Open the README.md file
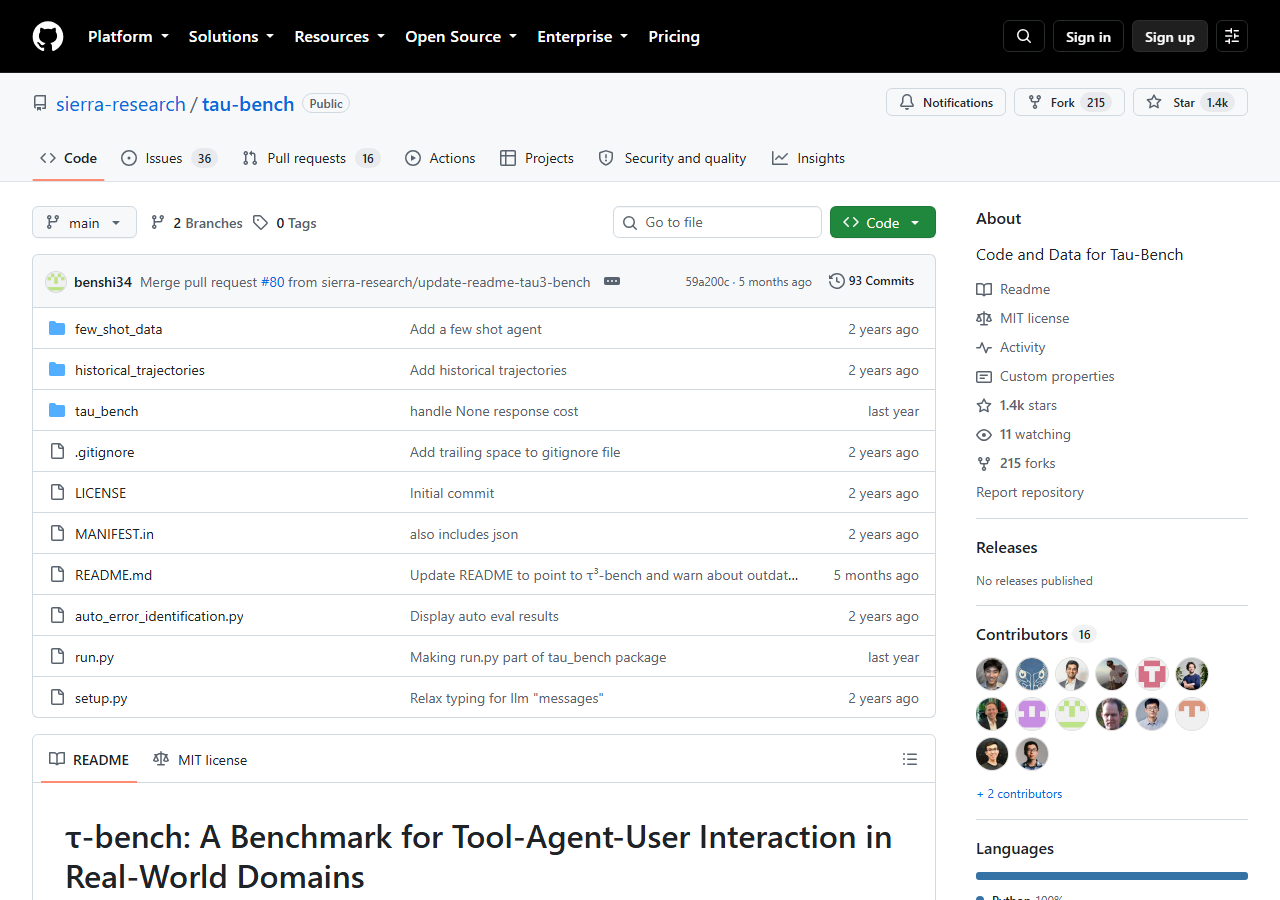This screenshot has width=1280, height=900. tap(114, 575)
